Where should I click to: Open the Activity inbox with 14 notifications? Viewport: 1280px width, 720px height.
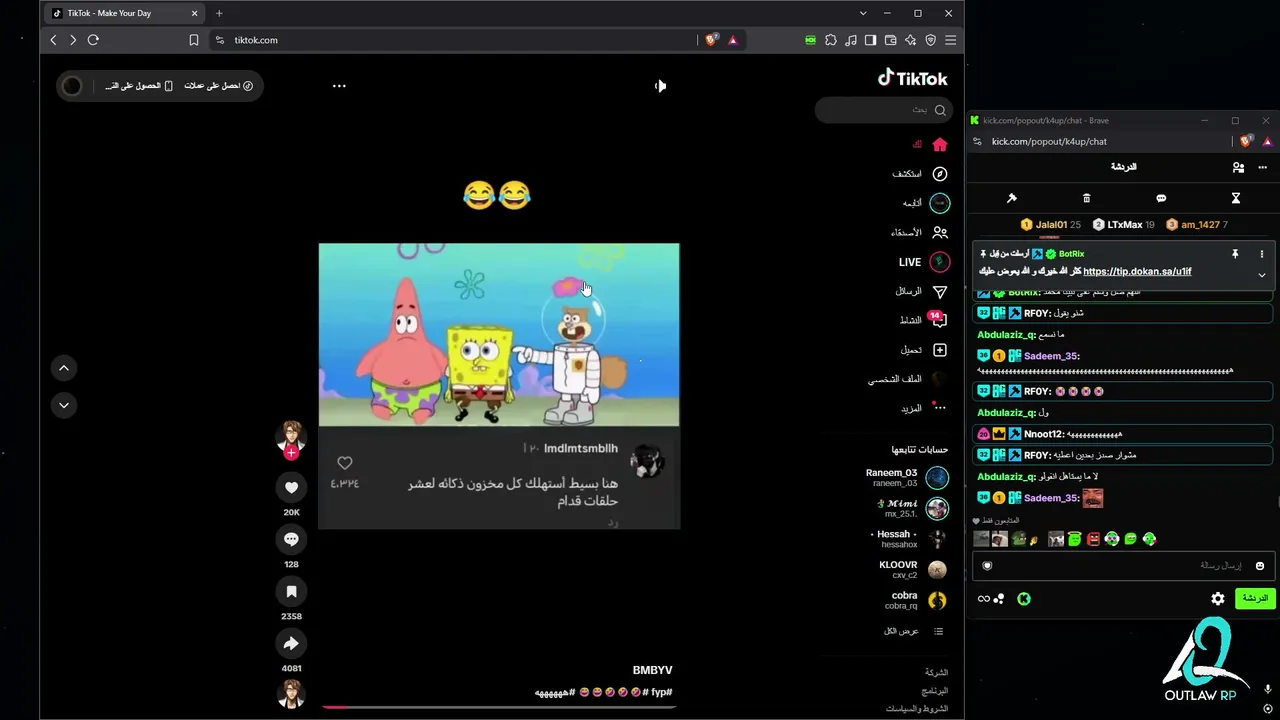pos(924,320)
